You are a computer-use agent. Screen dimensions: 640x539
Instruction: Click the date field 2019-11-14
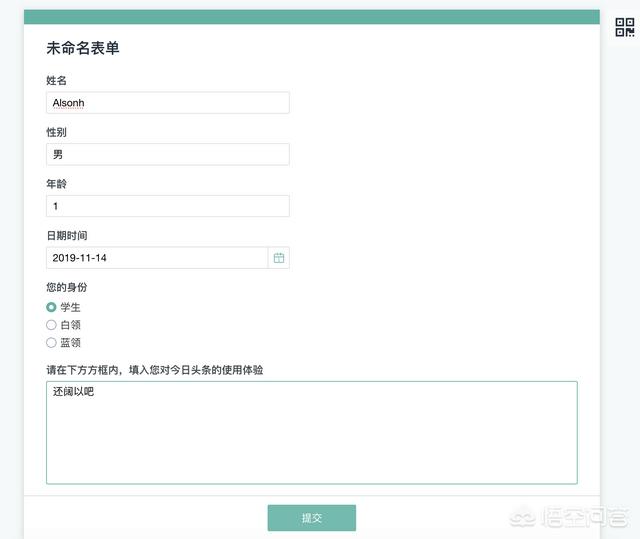(x=157, y=258)
